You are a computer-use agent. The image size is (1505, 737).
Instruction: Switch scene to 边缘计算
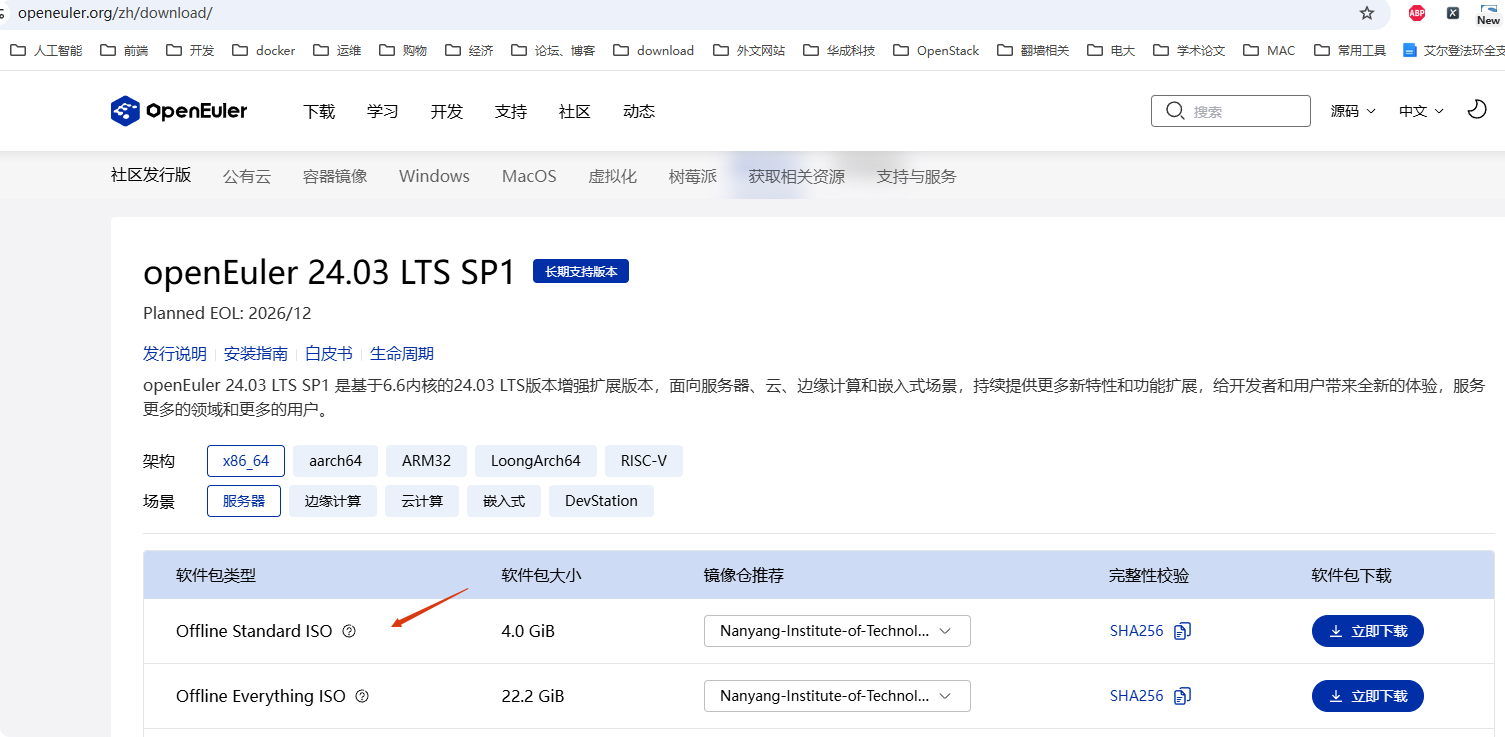coord(333,500)
